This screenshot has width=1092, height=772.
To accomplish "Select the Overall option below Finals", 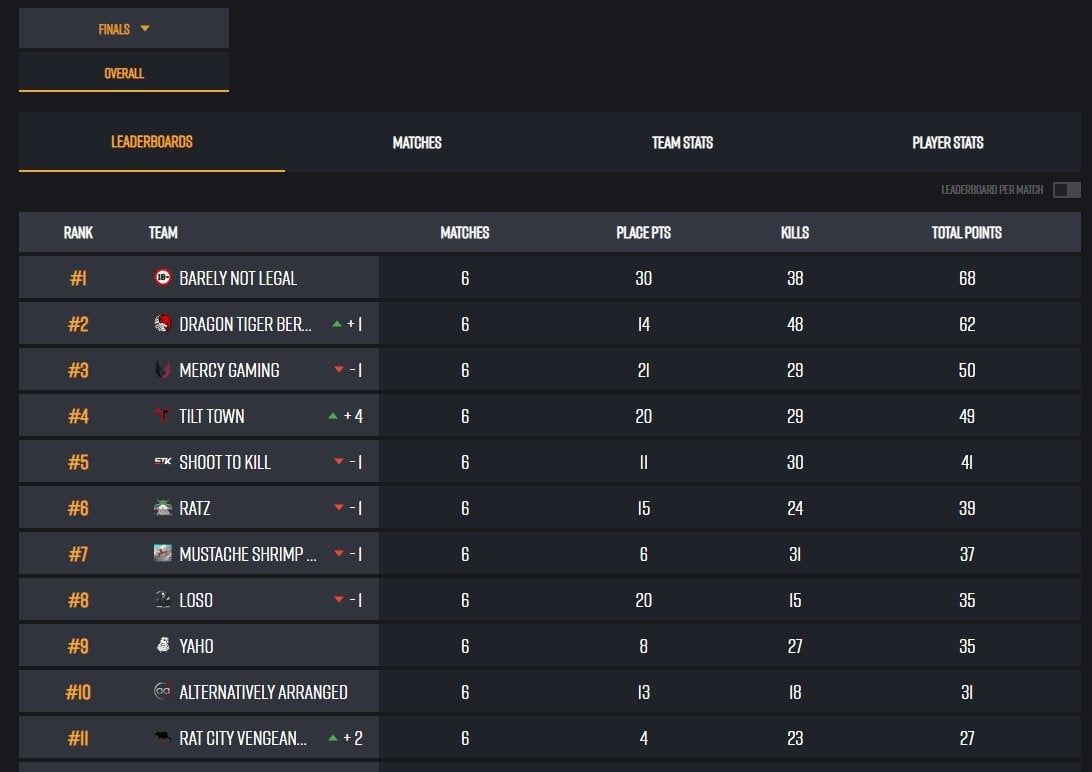I will [x=124, y=73].
